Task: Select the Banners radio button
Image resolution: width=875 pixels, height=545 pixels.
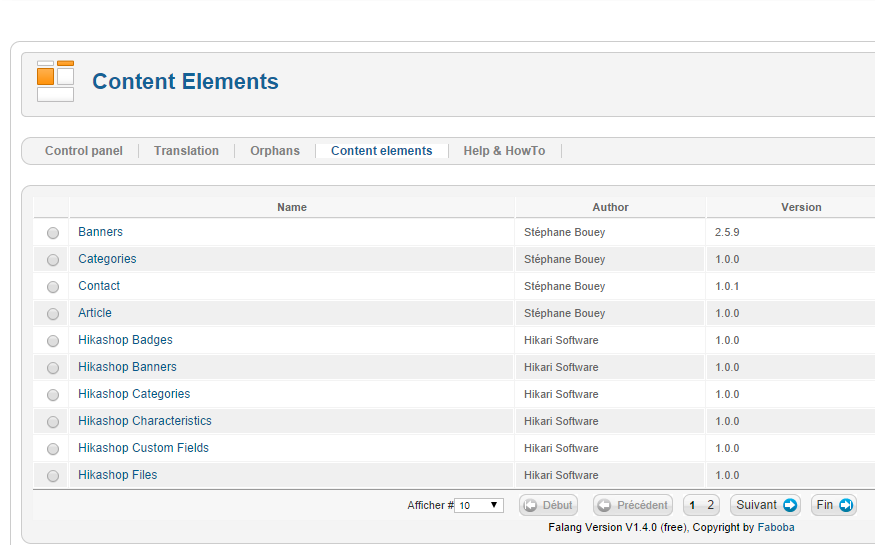Action: (x=53, y=233)
